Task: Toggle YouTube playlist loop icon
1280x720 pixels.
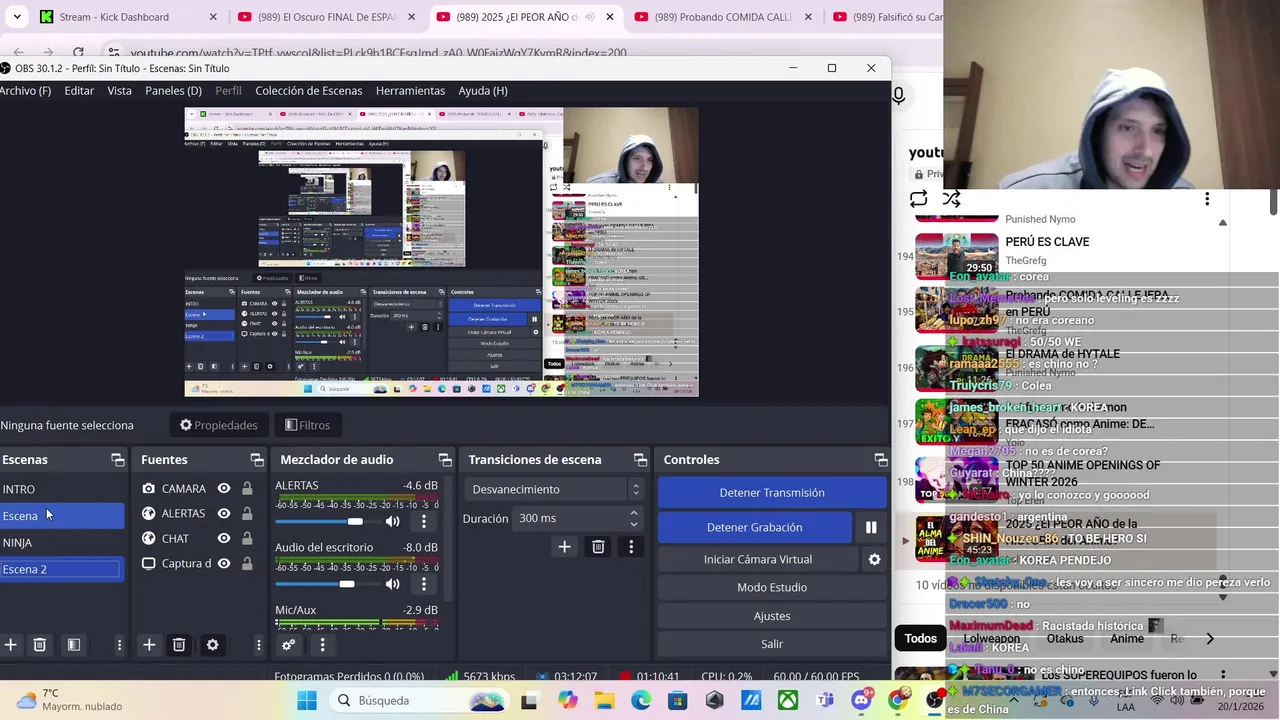Action: pyautogui.click(x=918, y=199)
